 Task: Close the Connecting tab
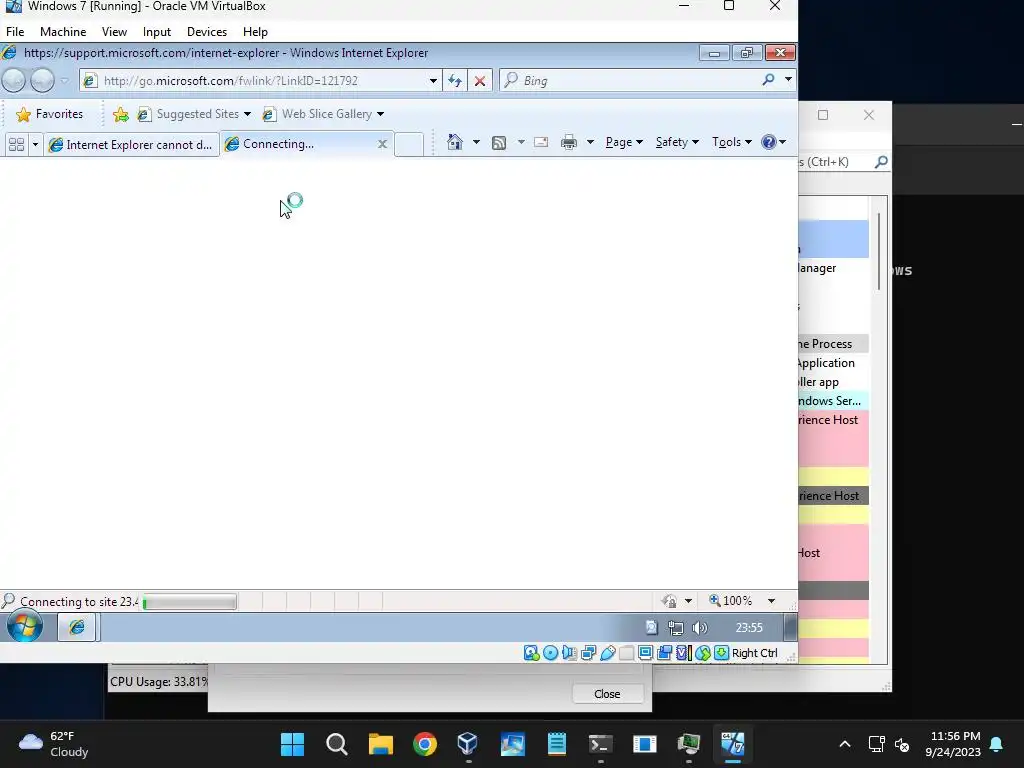(x=383, y=144)
